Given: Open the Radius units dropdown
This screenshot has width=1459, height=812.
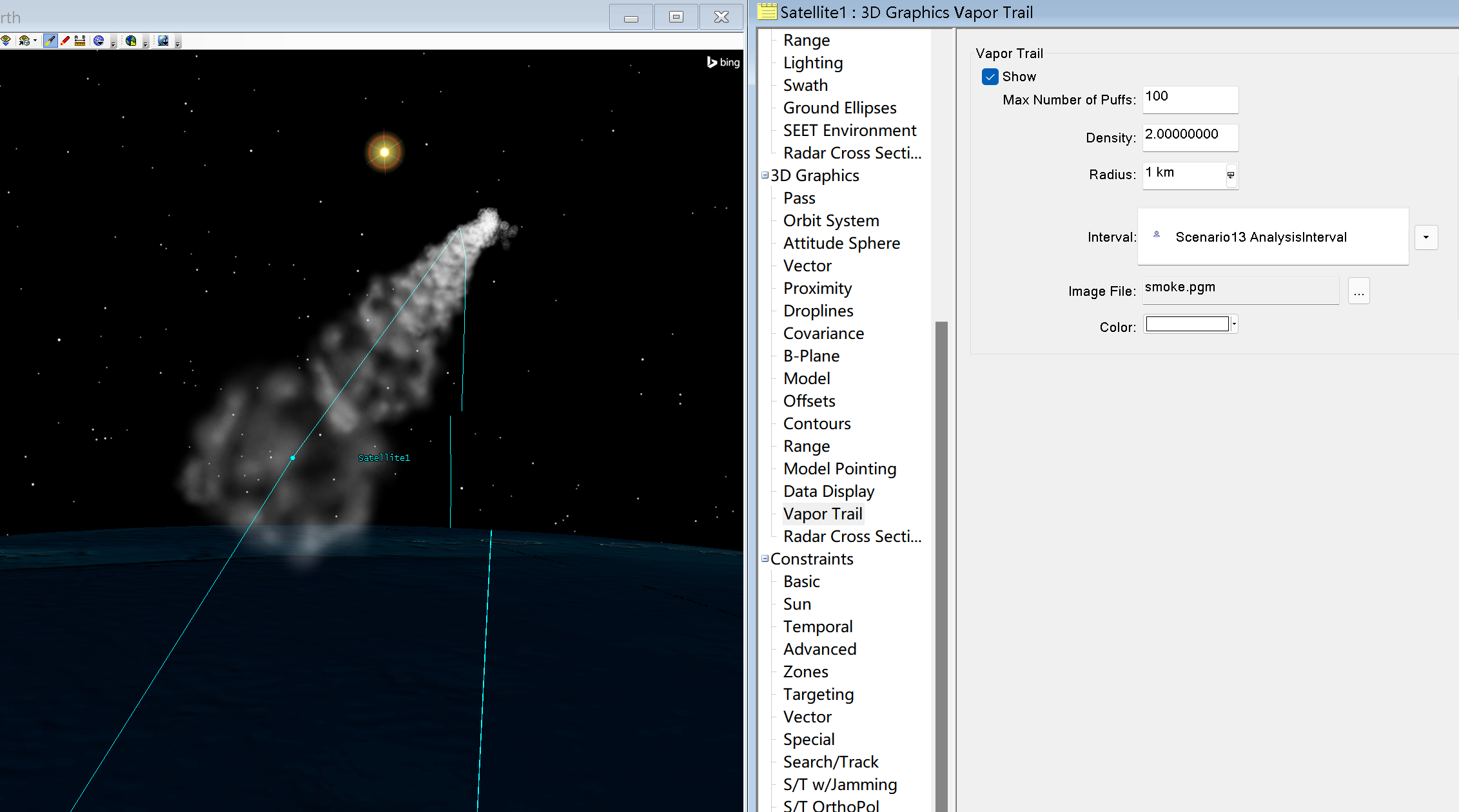Looking at the screenshot, I should click(1230, 175).
